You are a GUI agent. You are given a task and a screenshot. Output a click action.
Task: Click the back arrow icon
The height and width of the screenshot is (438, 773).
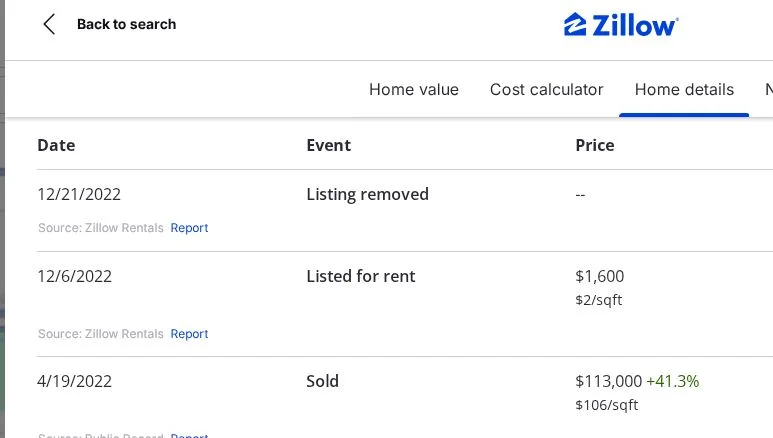click(x=49, y=25)
